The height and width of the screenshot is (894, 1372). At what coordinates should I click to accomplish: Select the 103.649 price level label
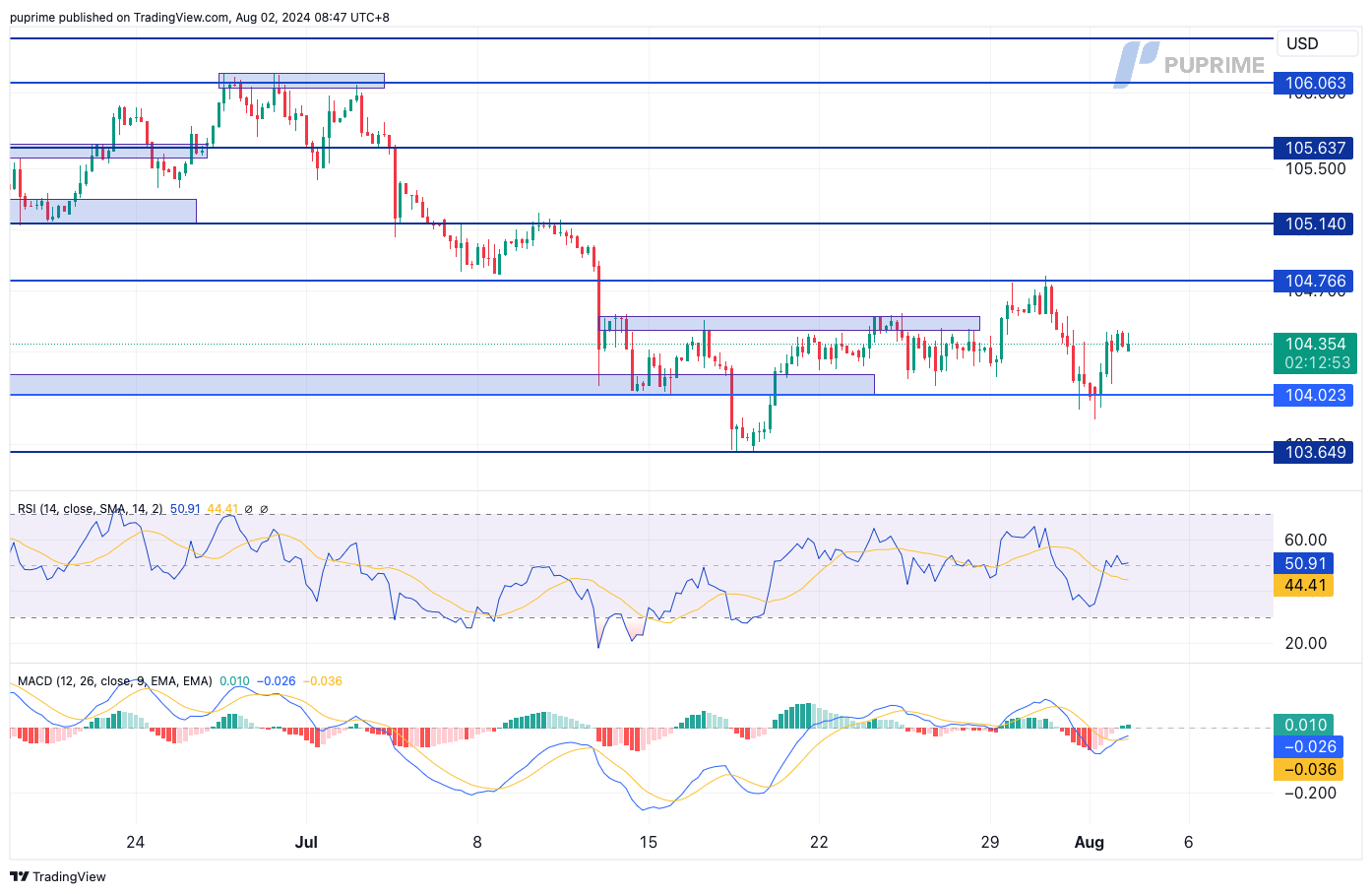[x=1315, y=452]
